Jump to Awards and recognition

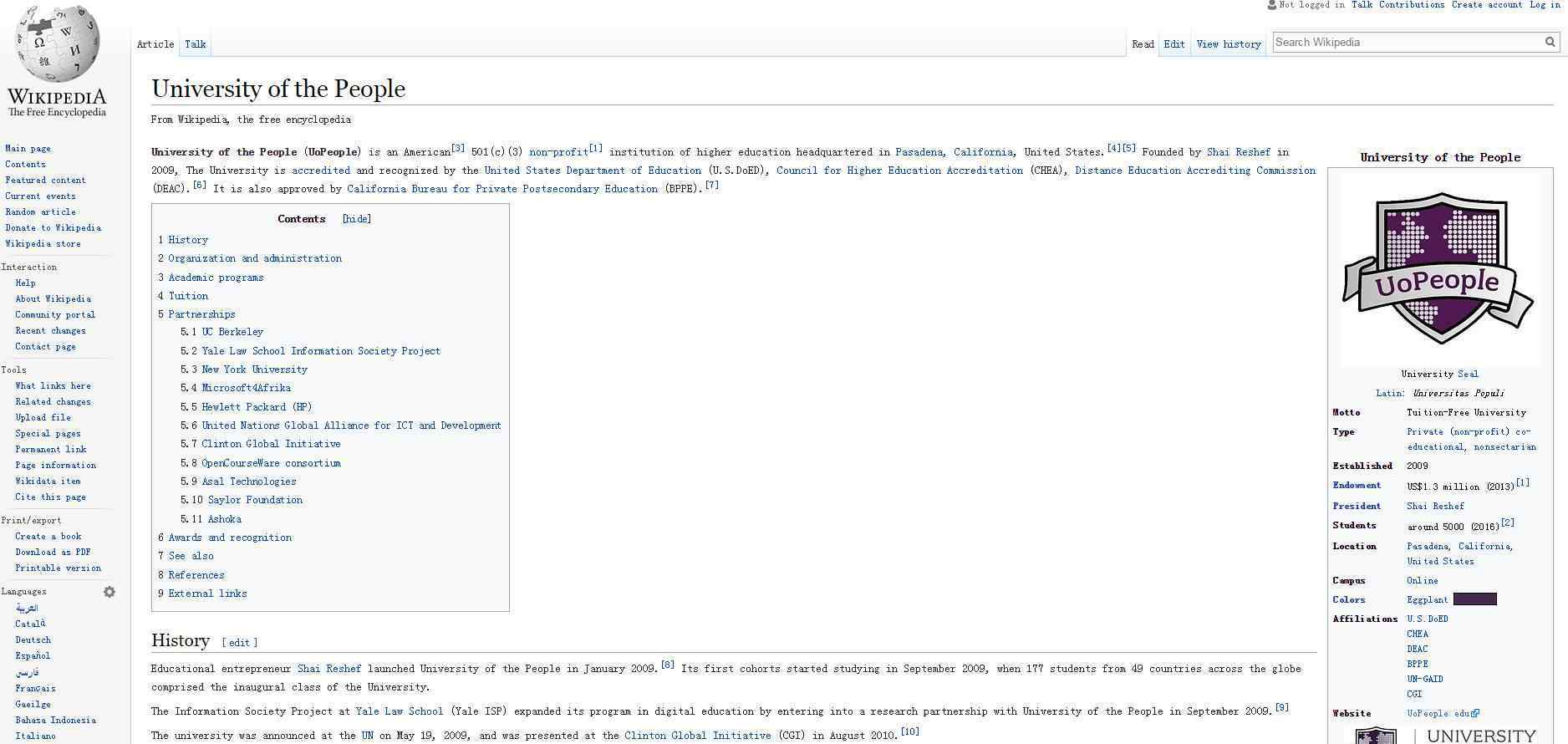tap(225, 538)
